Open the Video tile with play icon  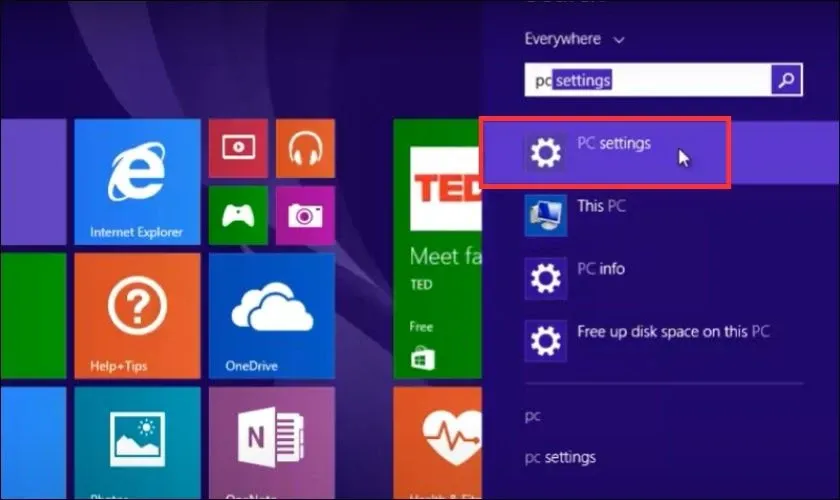click(238, 148)
